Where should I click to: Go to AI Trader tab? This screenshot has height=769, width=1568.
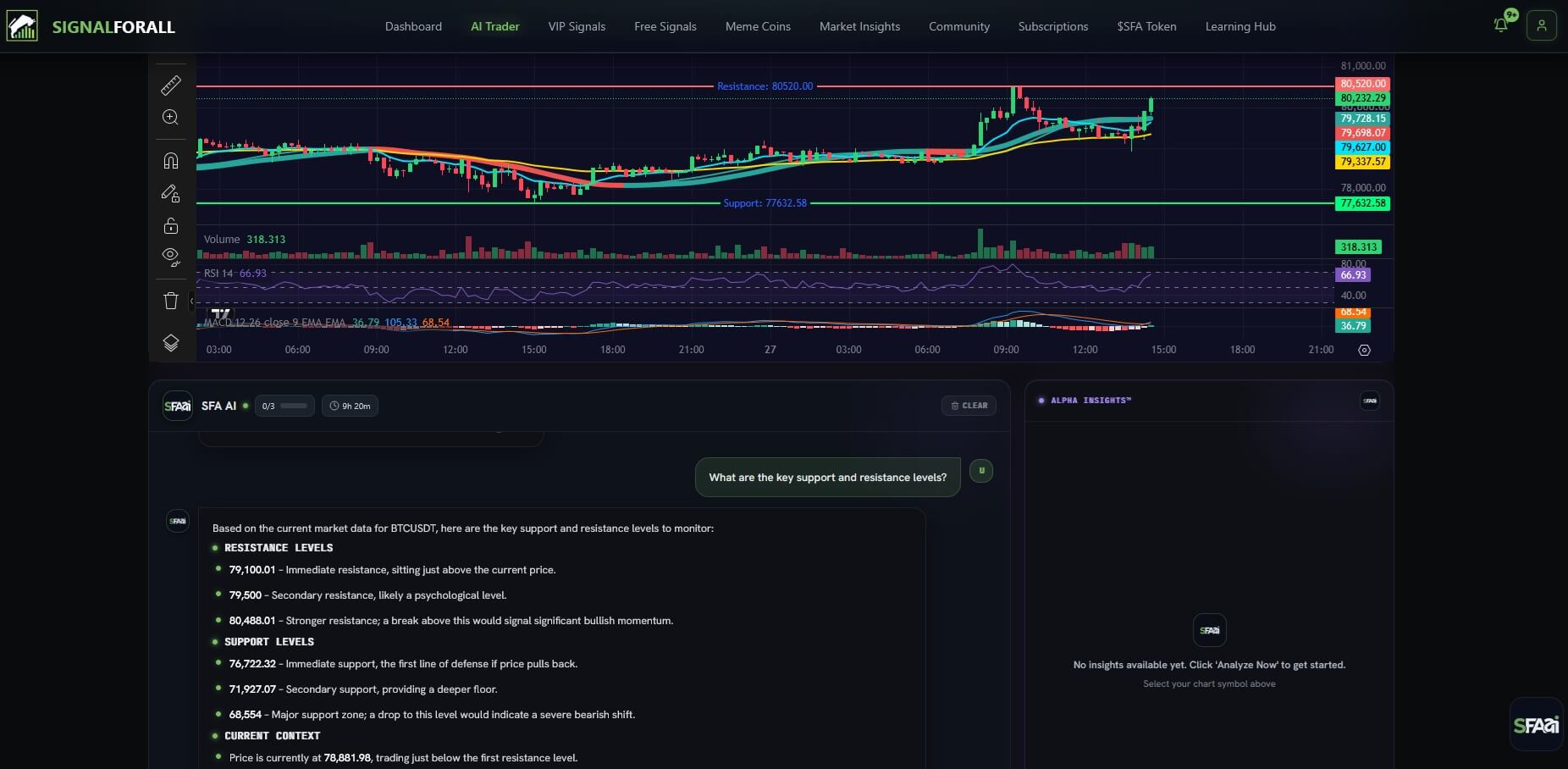click(495, 26)
